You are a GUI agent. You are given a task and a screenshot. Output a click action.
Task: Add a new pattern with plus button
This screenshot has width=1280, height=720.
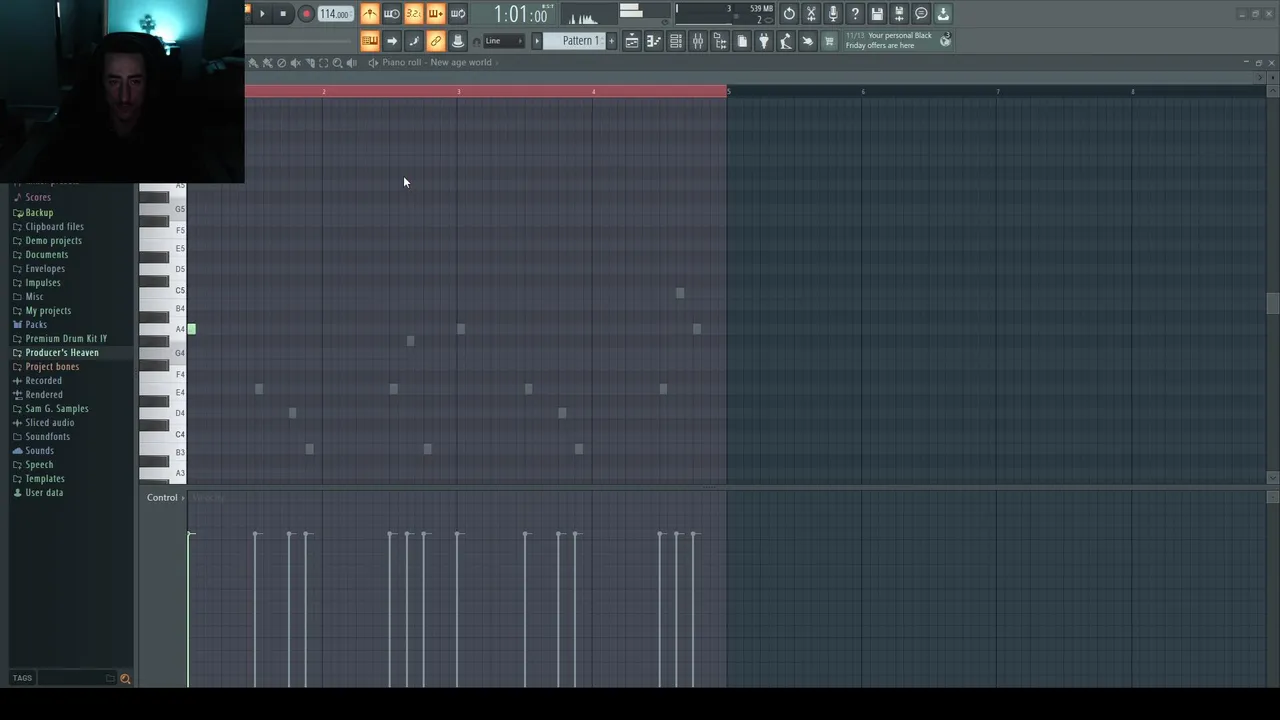tap(611, 41)
